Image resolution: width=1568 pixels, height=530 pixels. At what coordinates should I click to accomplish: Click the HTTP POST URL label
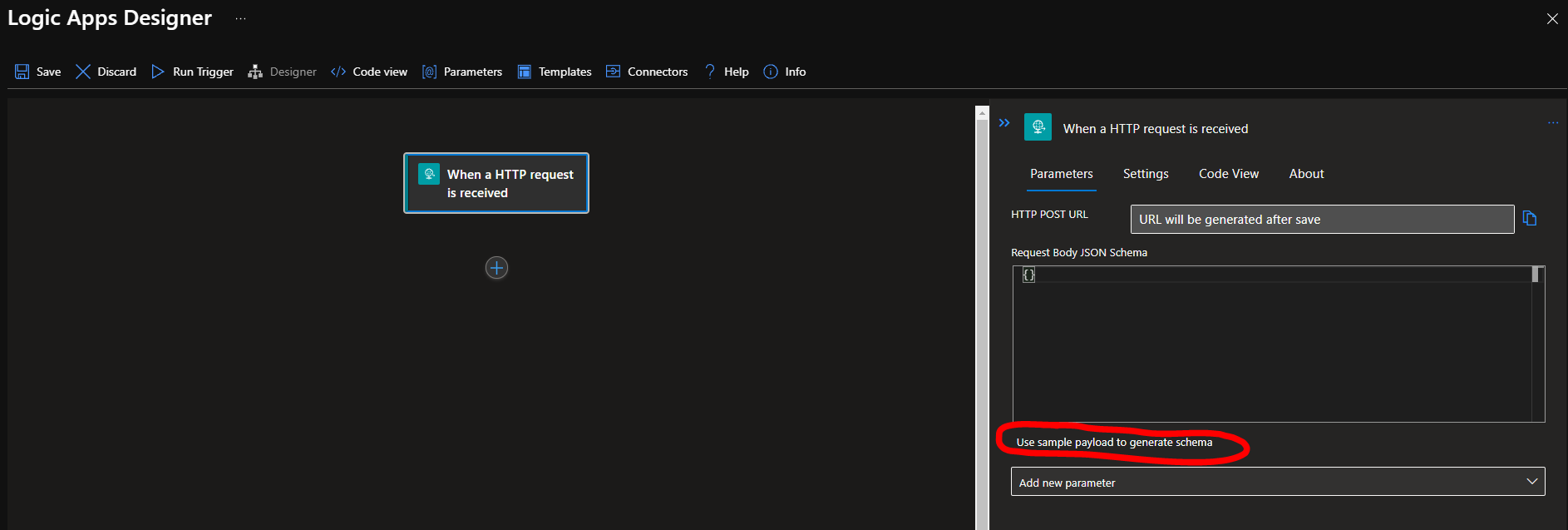[1049, 215]
